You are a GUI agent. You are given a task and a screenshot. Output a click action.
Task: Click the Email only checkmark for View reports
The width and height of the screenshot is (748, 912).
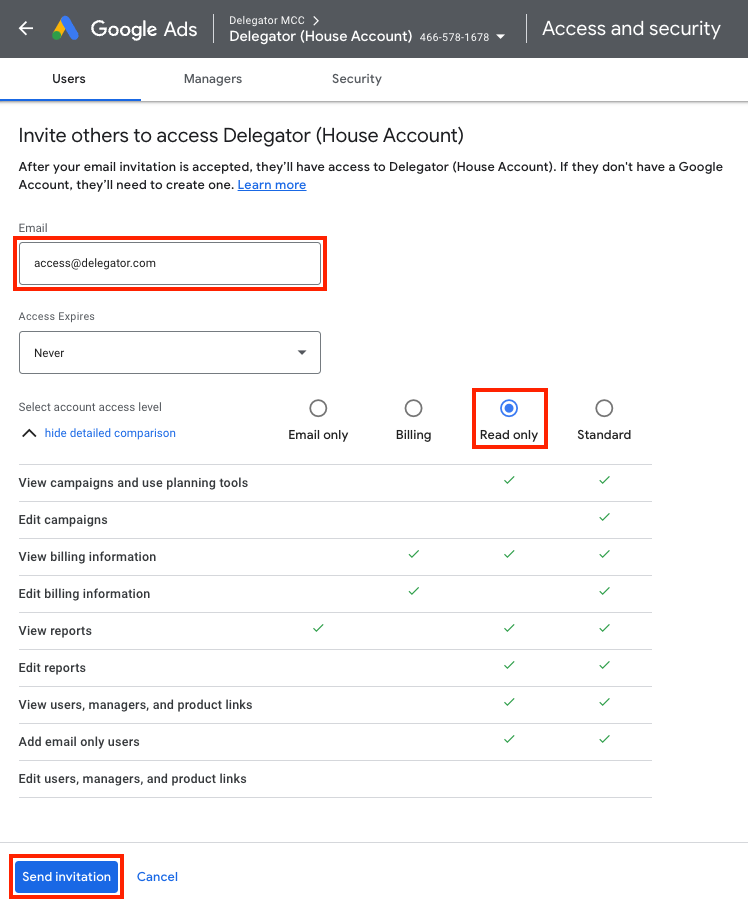[318, 628]
